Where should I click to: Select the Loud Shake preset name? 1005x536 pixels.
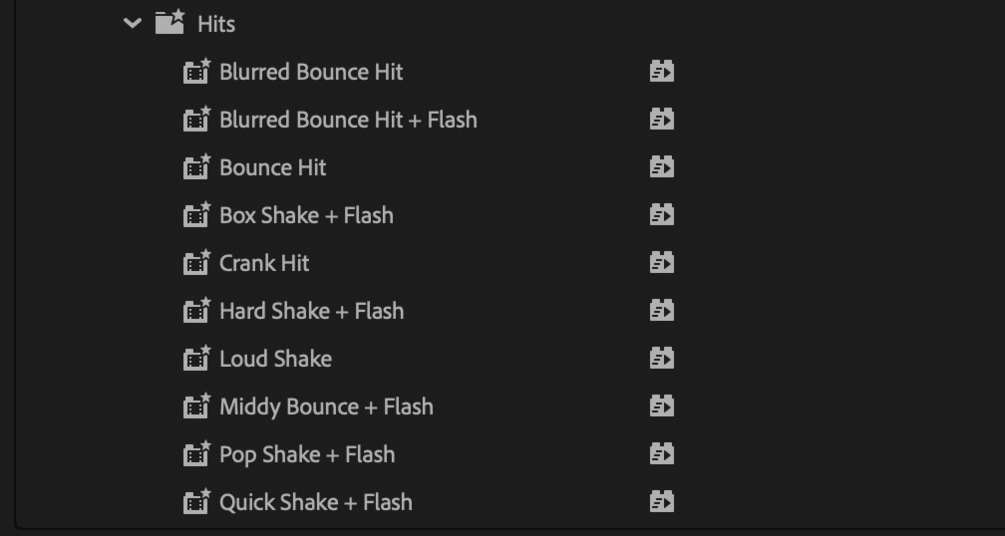(275, 358)
